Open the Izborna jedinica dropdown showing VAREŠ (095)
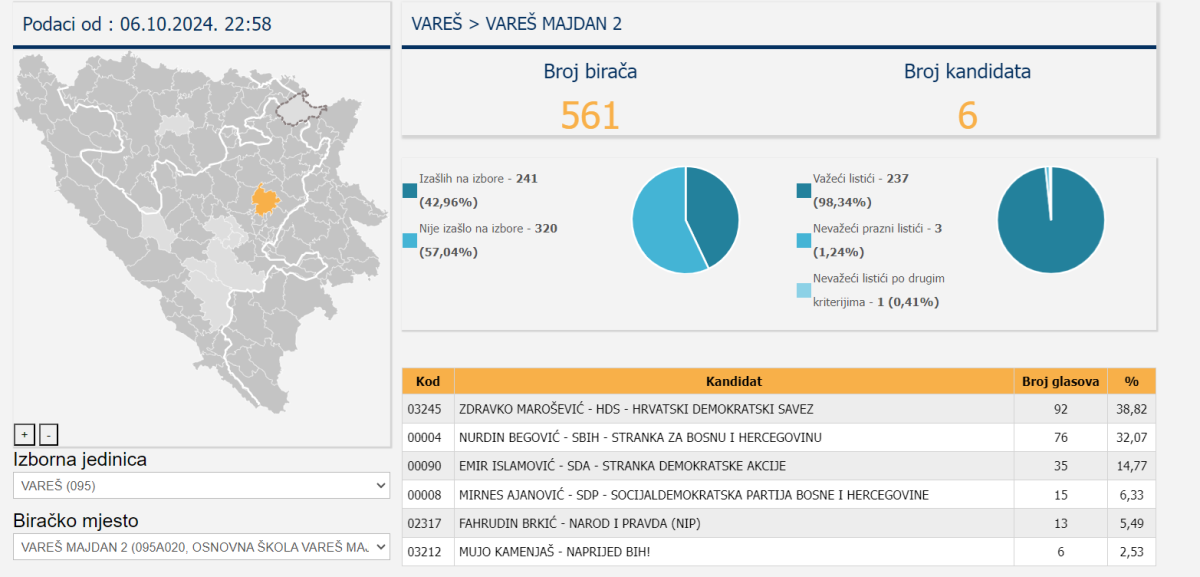 tap(201, 485)
